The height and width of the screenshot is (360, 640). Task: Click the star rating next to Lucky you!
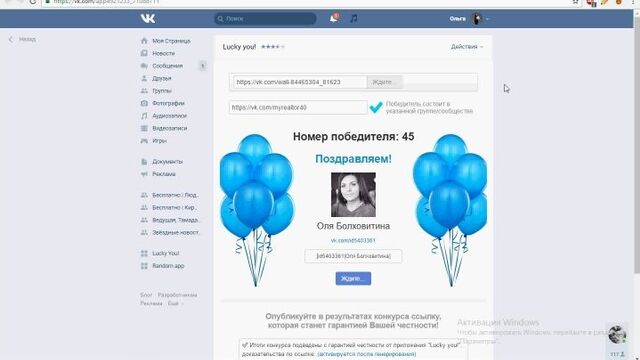pos(273,47)
